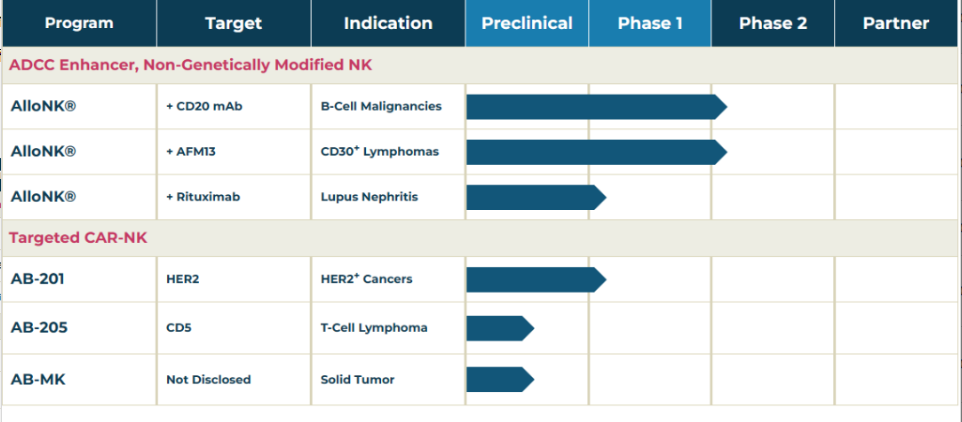The height and width of the screenshot is (422, 962).
Task: Click the Indication column header
Action: coord(388,23)
